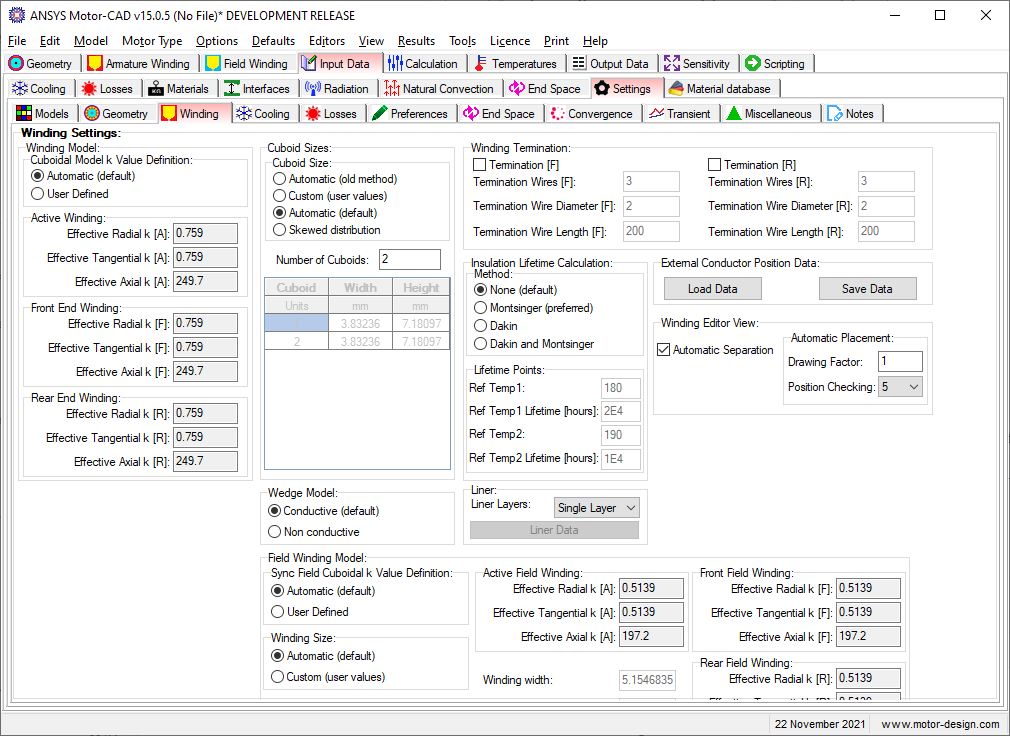1010x736 pixels.
Task: Enable the Termination [F] checkbox
Action: tap(480, 165)
